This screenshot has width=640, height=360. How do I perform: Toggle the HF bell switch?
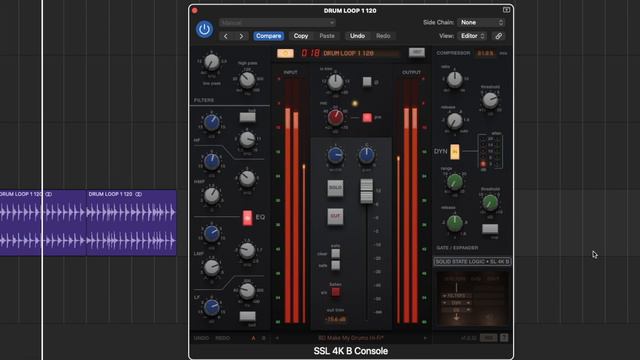pyautogui.click(x=247, y=117)
